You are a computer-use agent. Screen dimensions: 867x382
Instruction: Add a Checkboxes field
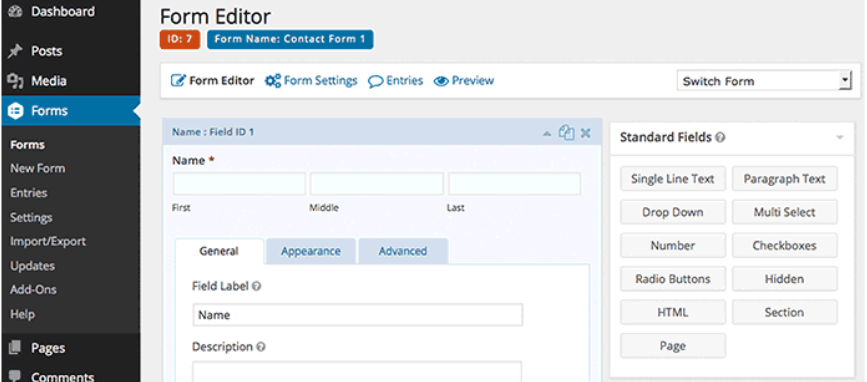pyautogui.click(x=784, y=246)
